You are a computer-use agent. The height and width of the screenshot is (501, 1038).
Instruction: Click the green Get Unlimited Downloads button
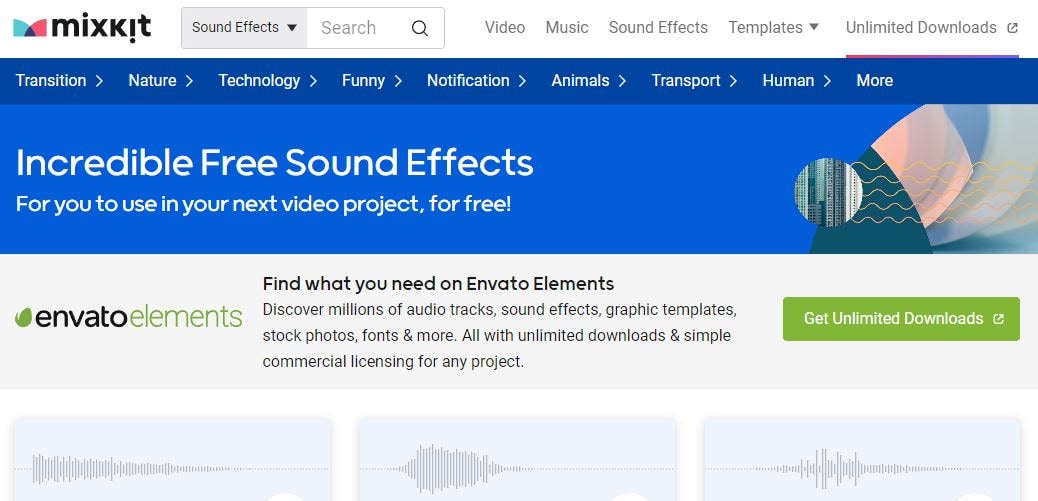[x=901, y=318]
